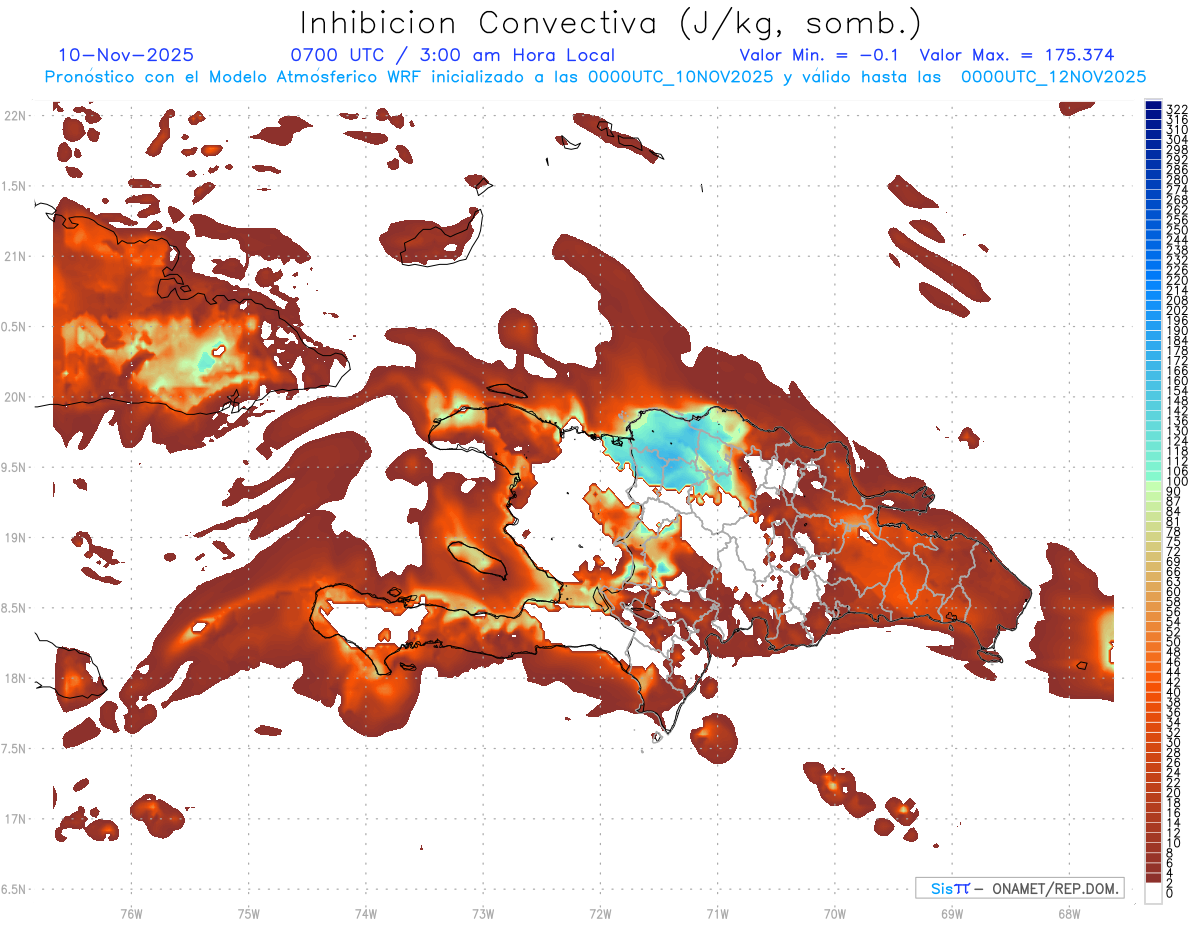
Task: Click the '148' color scale value
Action: (x=1177, y=400)
